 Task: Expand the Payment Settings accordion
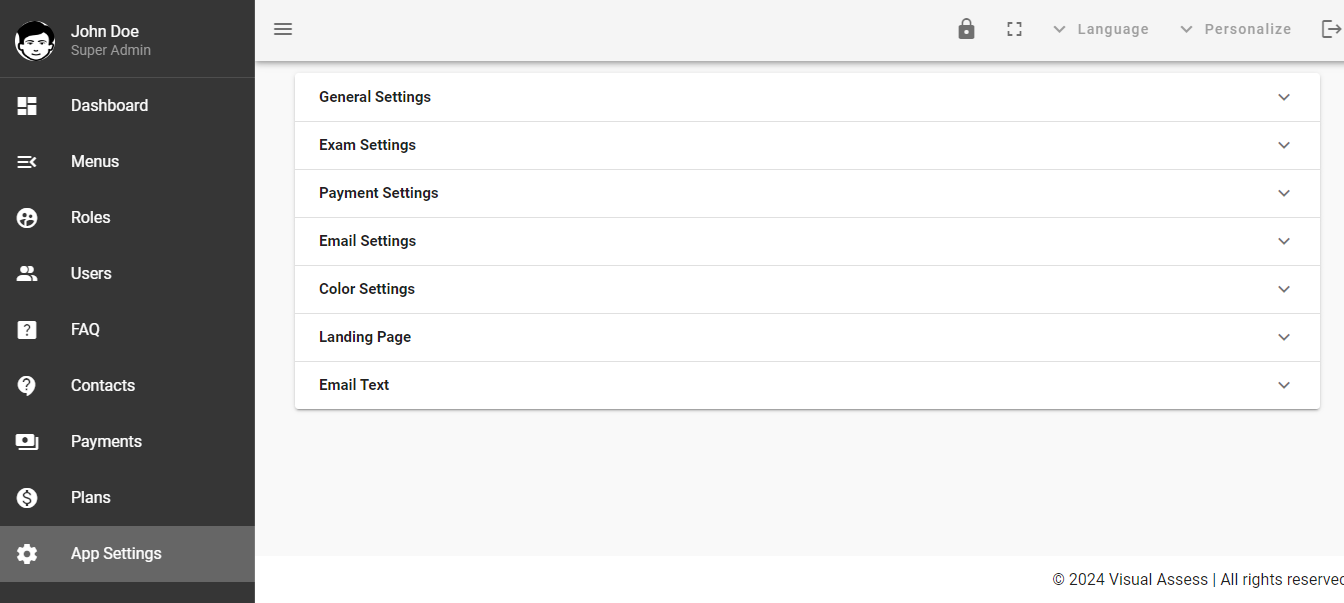tap(807, 193)
